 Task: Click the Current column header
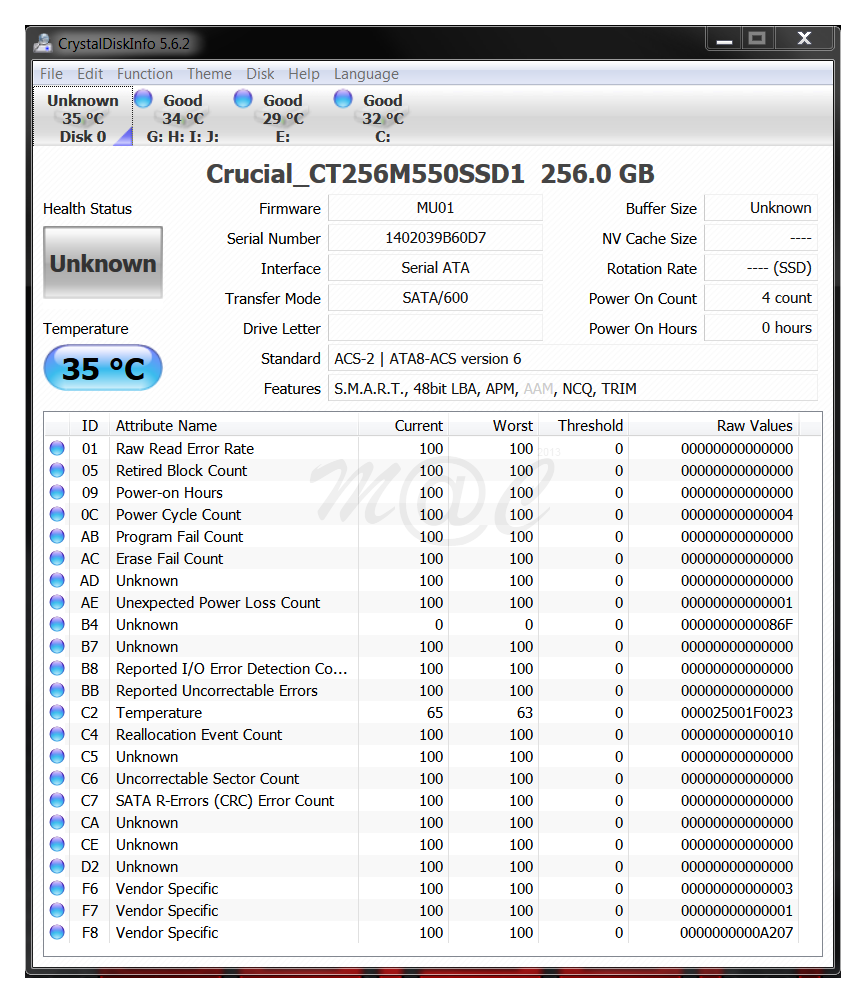(x=403, y=425)
